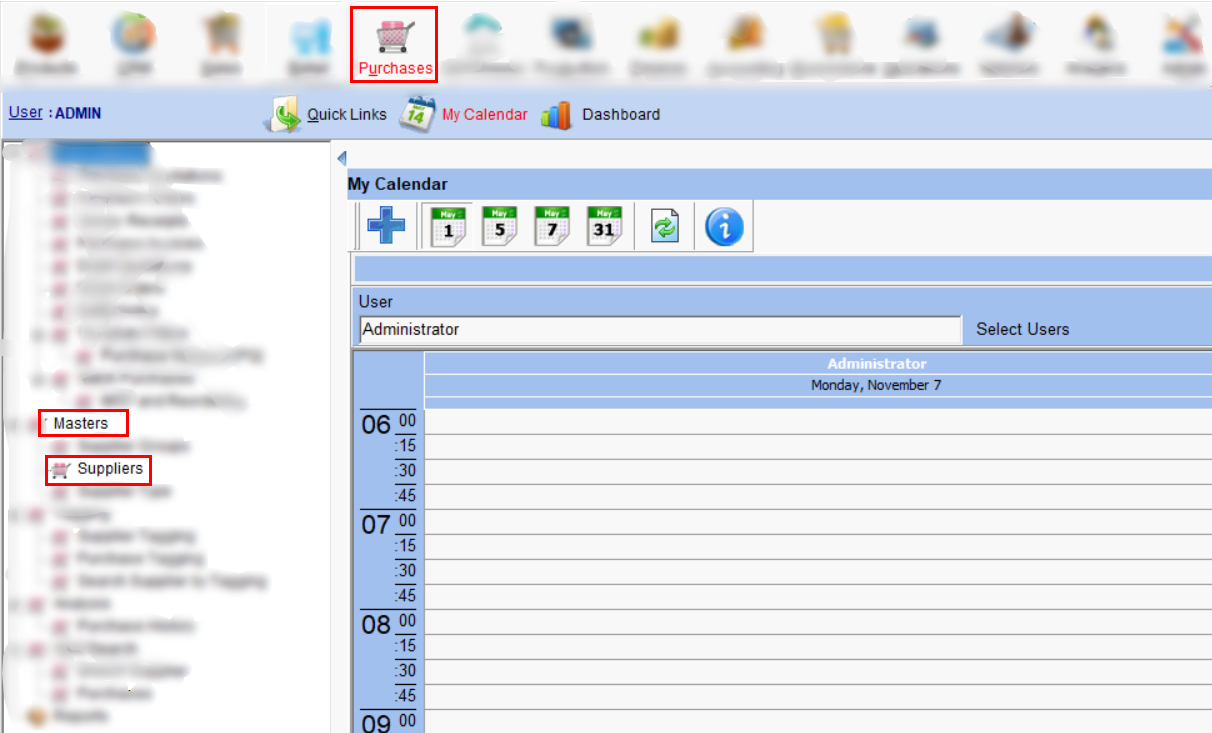Viewport: 1212px width, 733px height.
Task: Collapse the left navigation panel arrow
Action: click(341, 158)
